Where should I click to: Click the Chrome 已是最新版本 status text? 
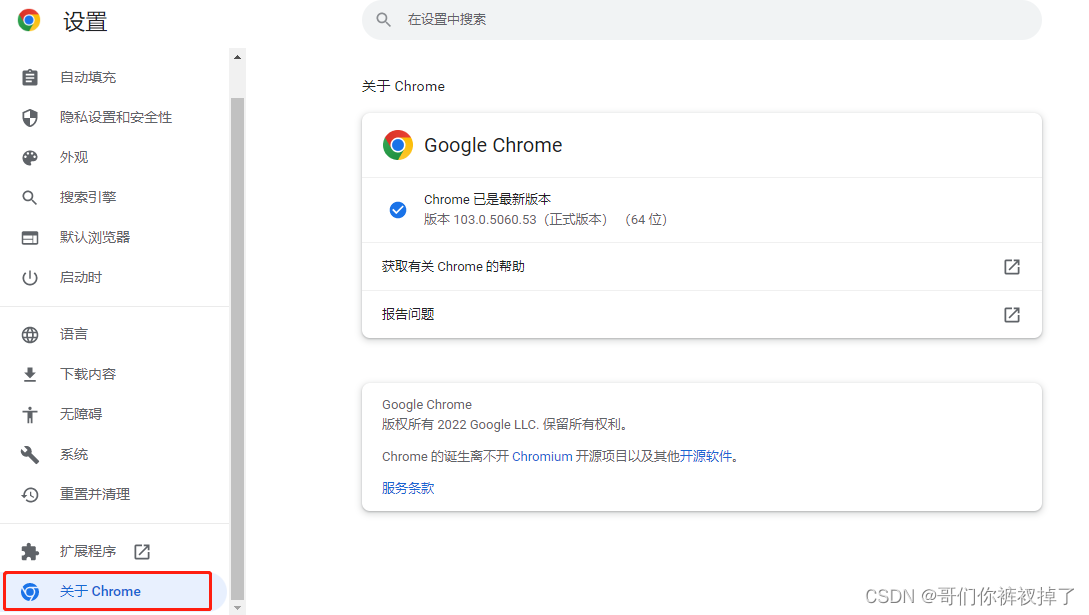point(488,199)
